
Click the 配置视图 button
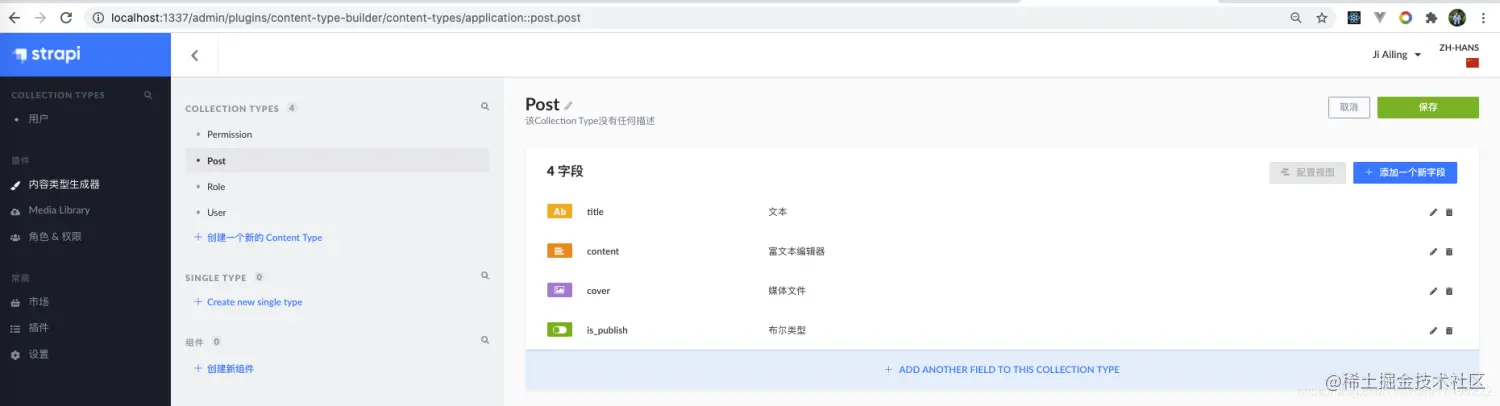pyautogui.click(x=1308, y=173)
